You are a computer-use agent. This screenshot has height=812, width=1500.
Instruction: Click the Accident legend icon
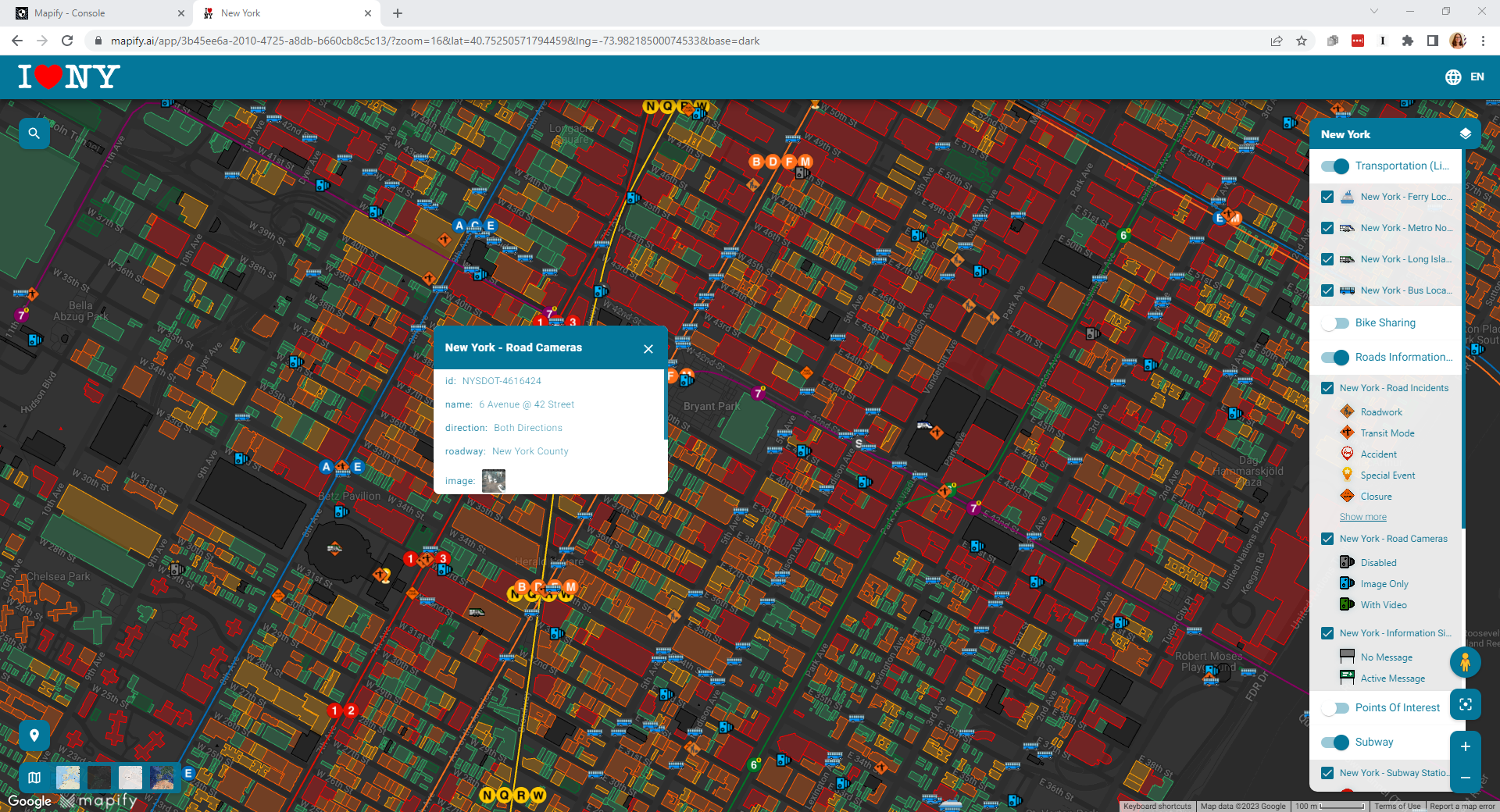[1347, 454]
